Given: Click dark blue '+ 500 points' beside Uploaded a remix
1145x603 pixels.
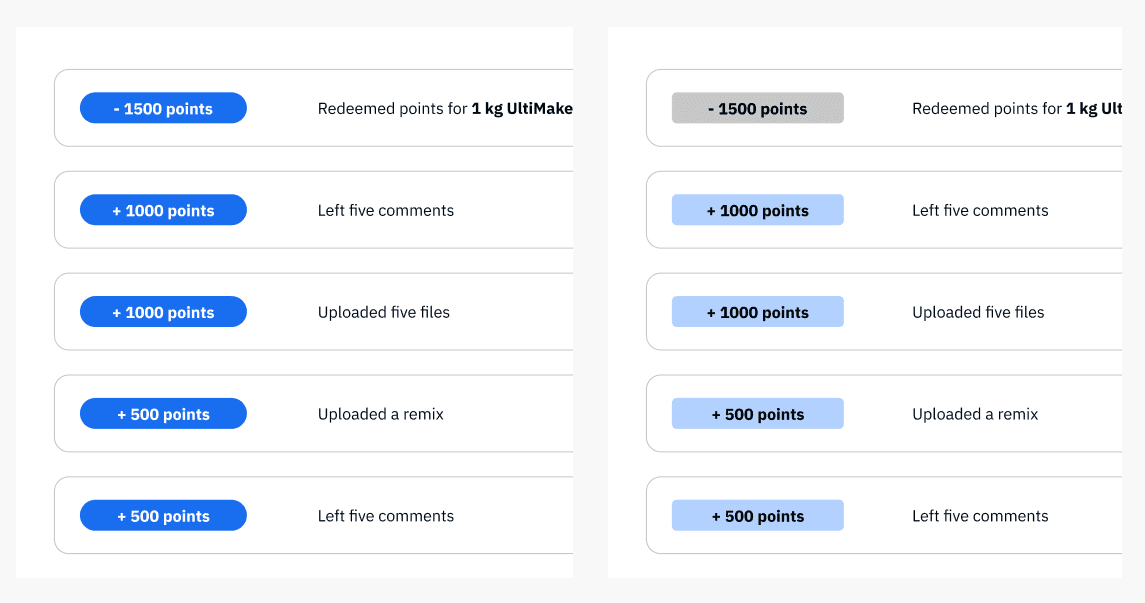Looking at the screenshot, I should point(163,414).
